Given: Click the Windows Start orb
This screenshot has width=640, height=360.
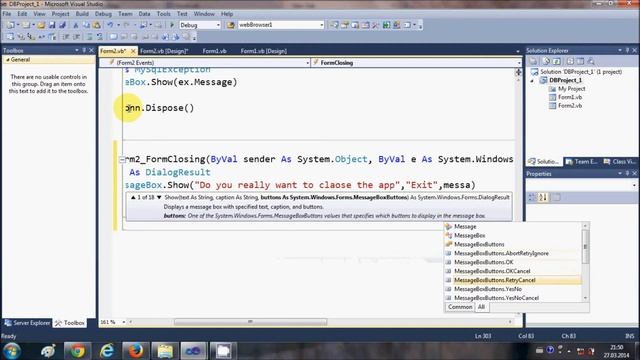Looking at the screenshot, I should pos(12,351).
